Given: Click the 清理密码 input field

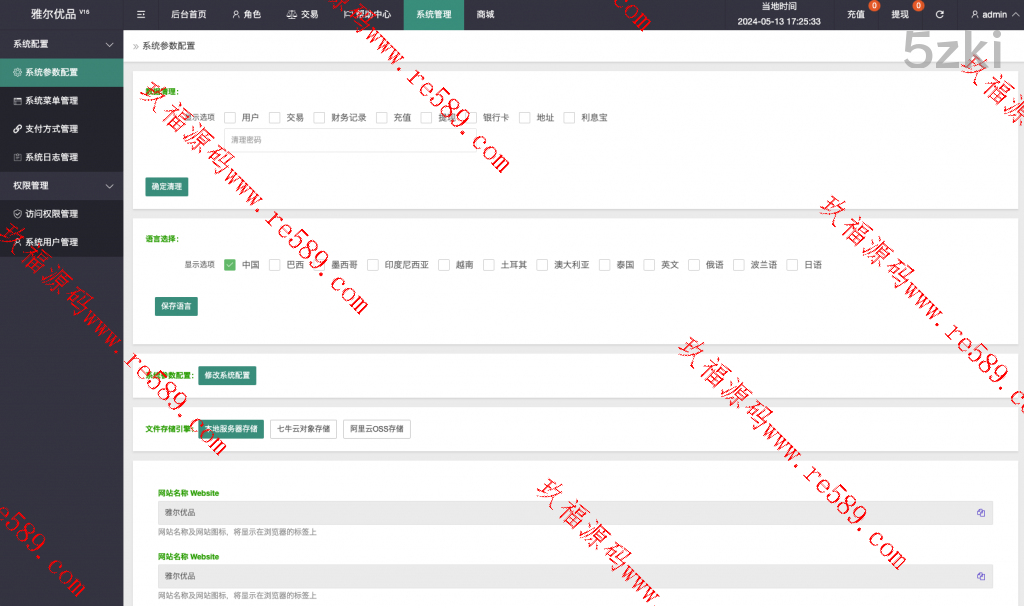Looking at the screenshot, I should [345, 141].
